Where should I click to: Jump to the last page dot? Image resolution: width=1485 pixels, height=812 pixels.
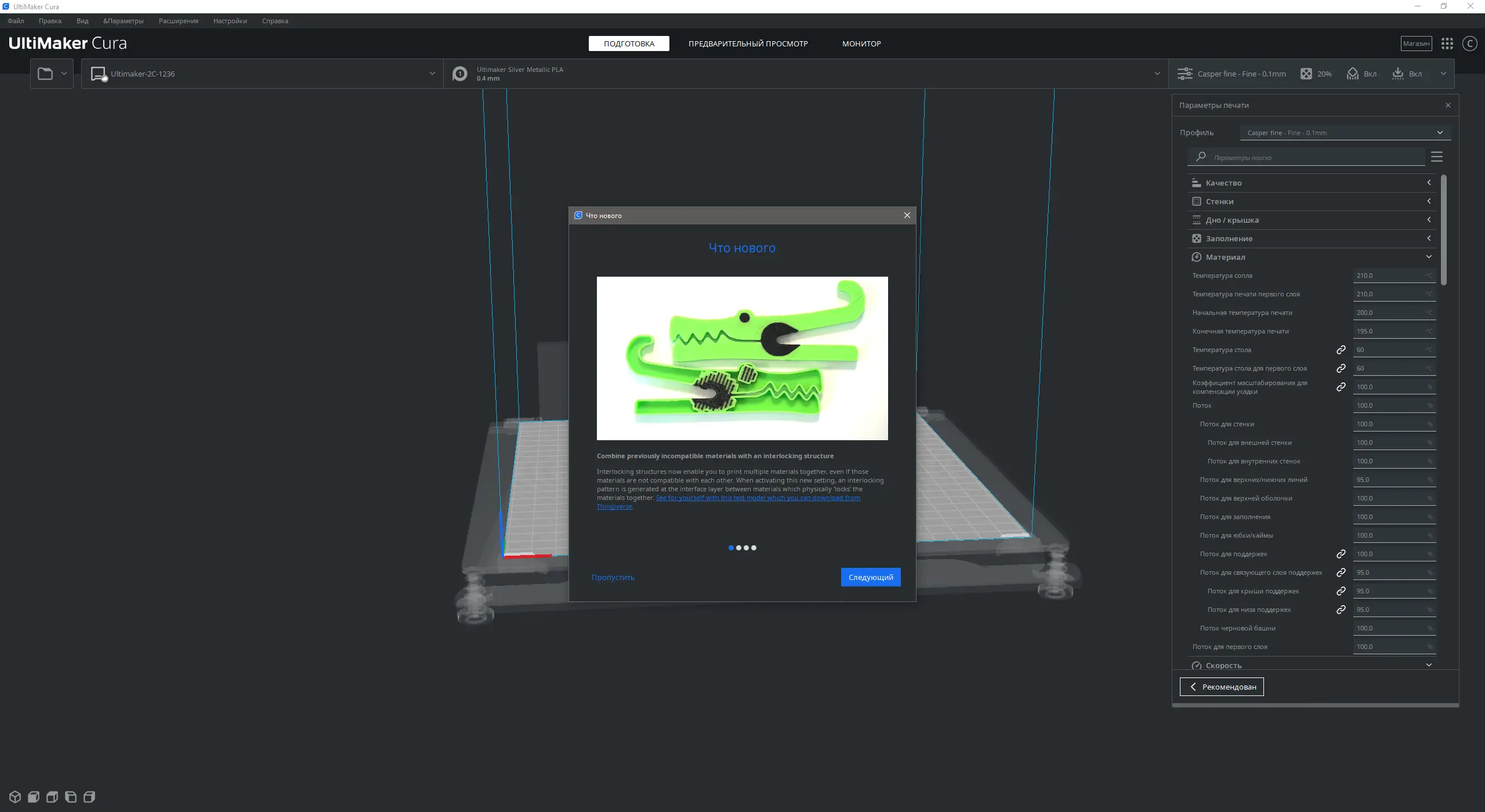tap(754, 548)
